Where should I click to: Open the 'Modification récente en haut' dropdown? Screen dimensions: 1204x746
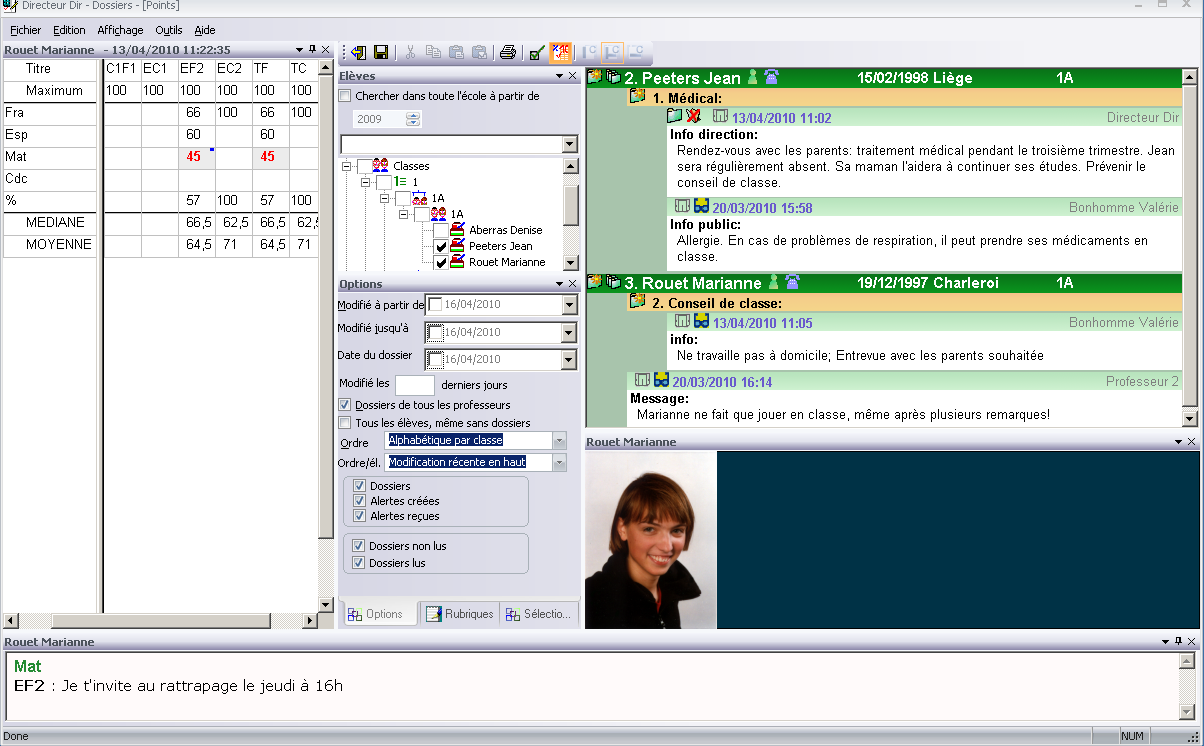click(x=559, y=463)
